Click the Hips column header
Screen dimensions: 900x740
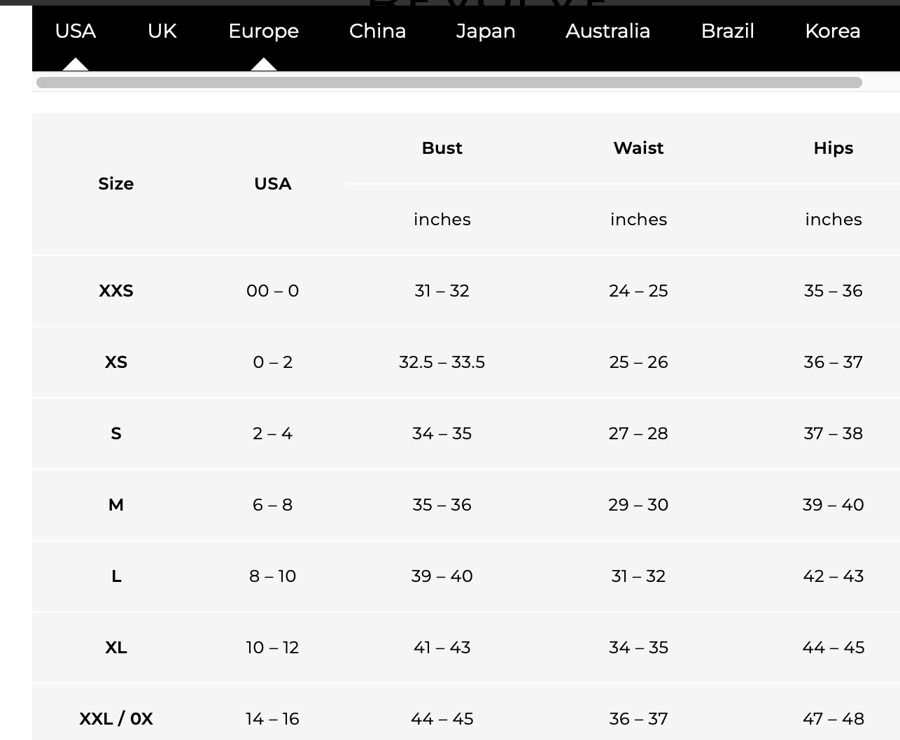[x=833, y=148]
